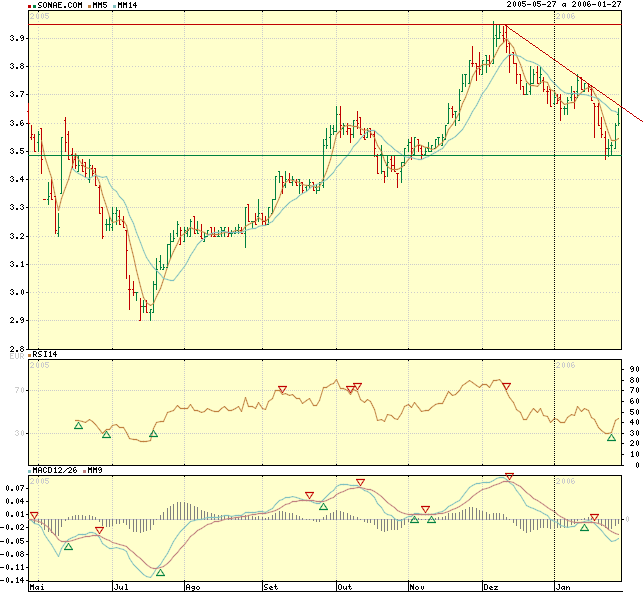Click the MACD red triangle in late June

(99, 531)
